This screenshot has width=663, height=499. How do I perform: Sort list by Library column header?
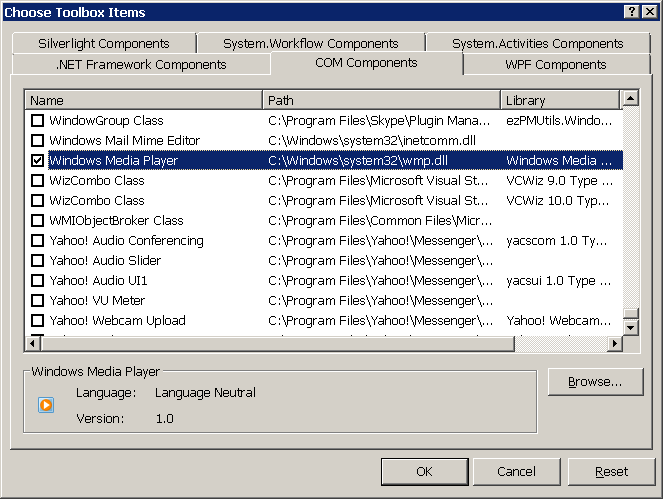click(559, 100)
